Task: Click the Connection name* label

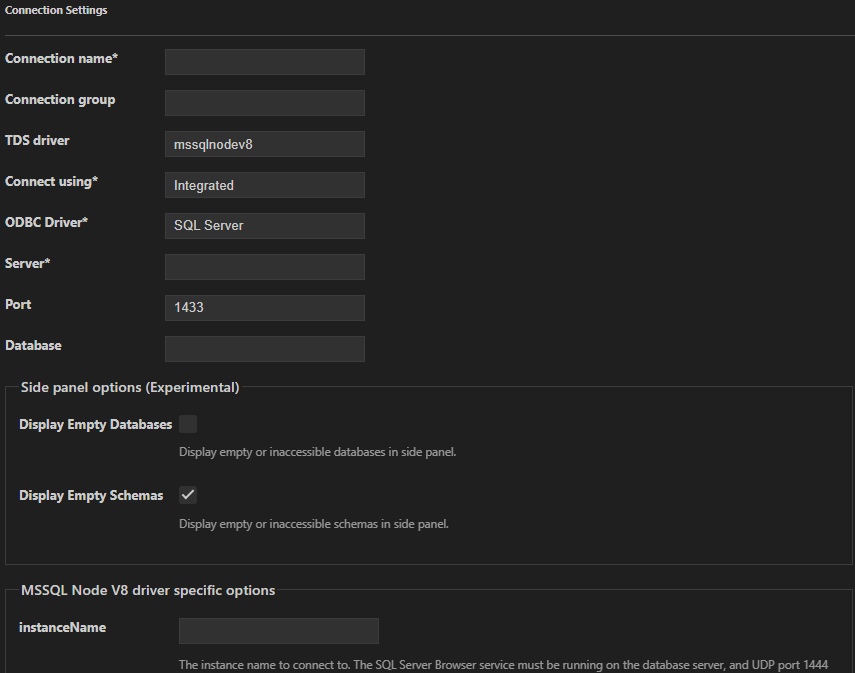Action: click(61, 58)
